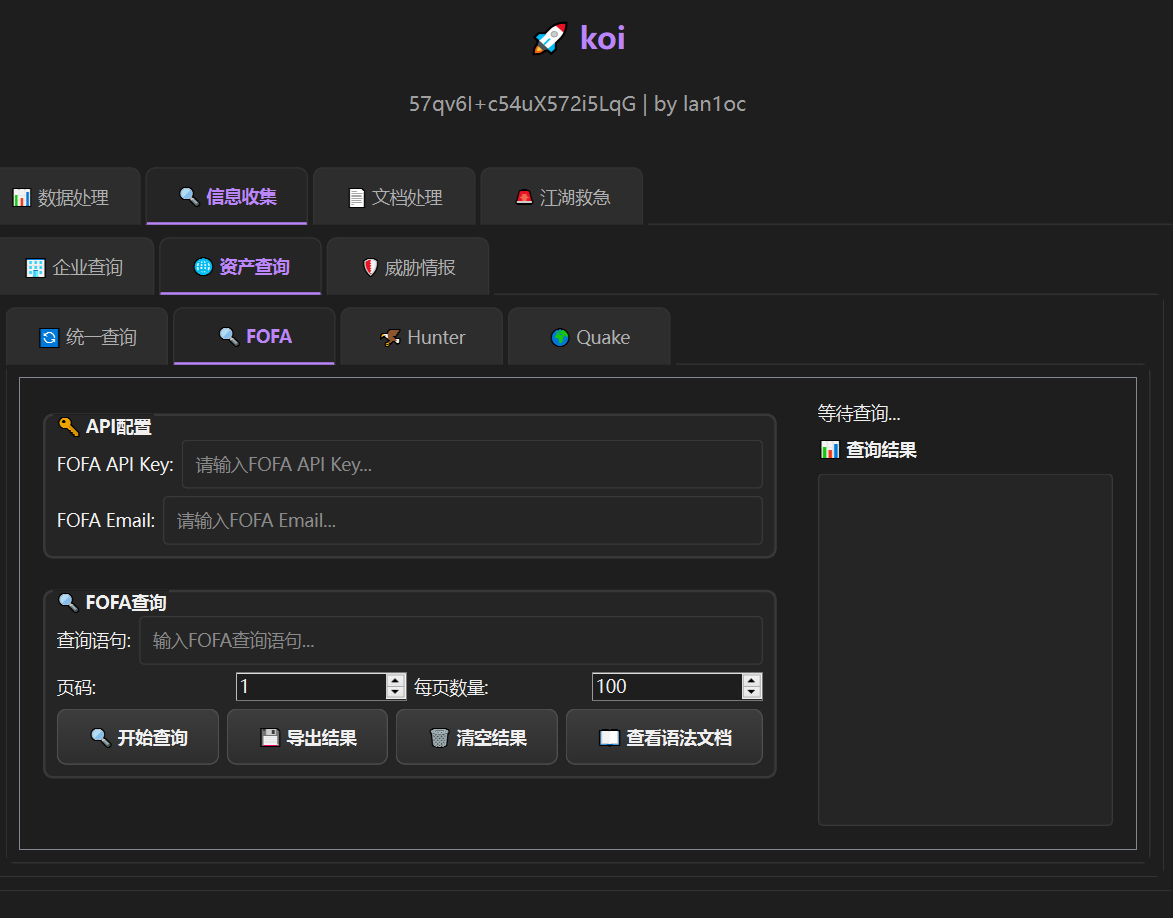Select the 企业查询 sub-tab

(x=75, y=267)
